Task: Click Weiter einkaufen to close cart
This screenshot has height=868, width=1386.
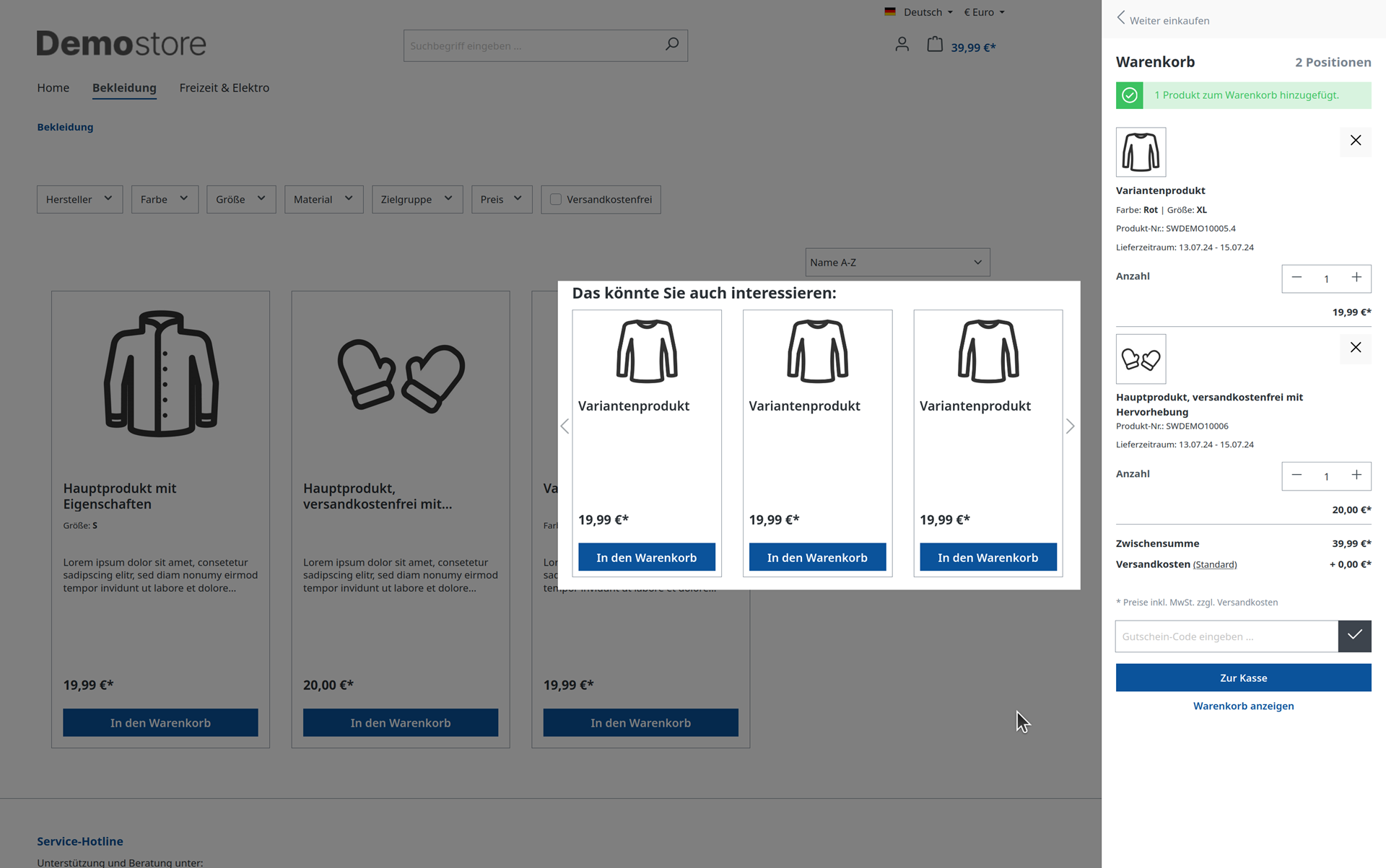Action: tap(1164, 19)
